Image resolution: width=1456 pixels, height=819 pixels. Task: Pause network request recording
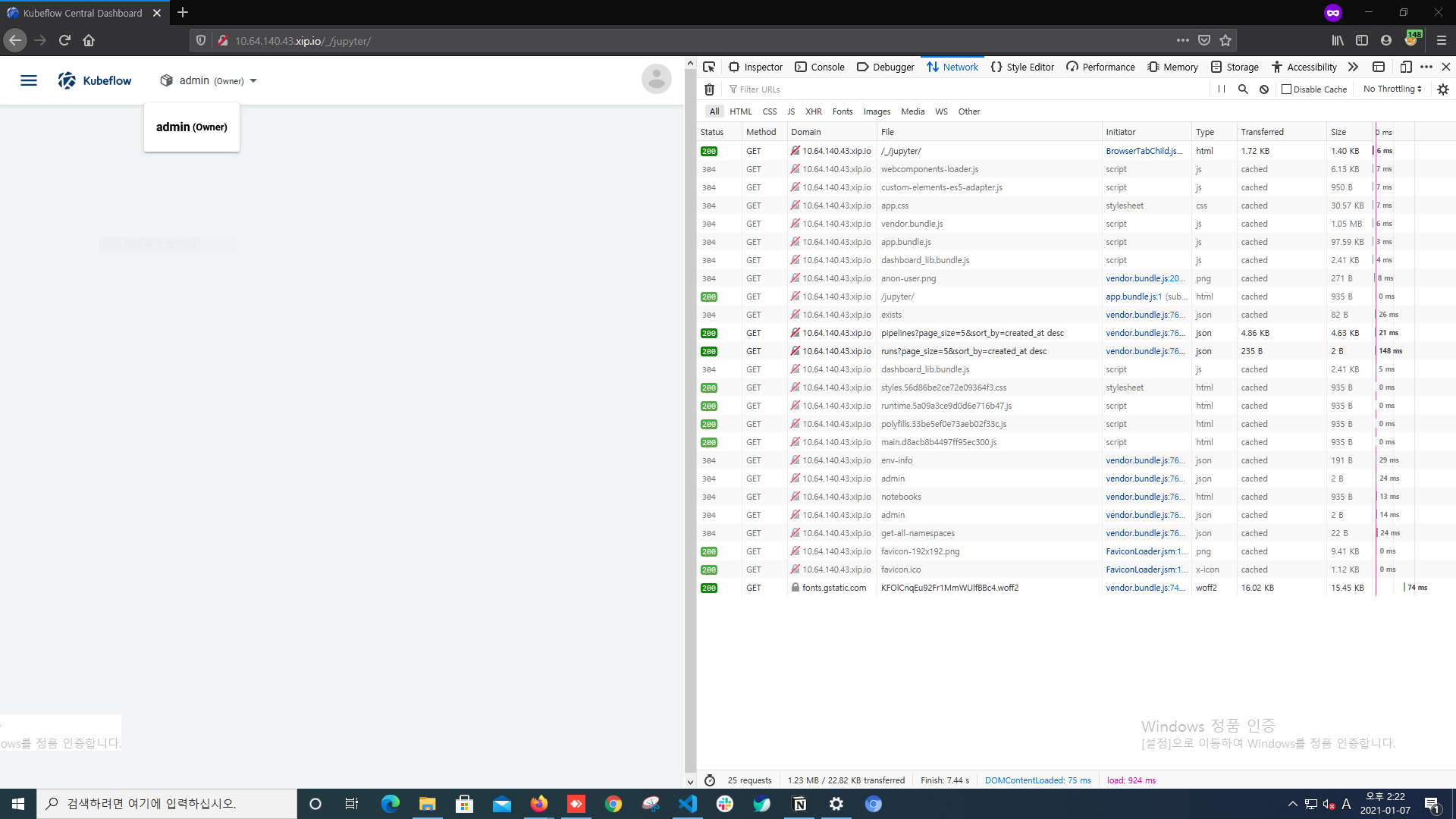click(x=1221, y=89)
